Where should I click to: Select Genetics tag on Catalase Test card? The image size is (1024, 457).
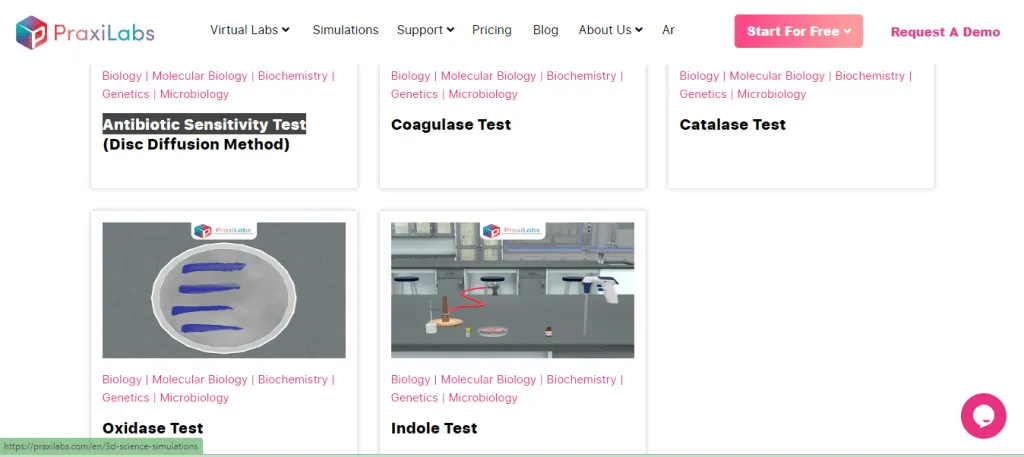pos(703,94)
